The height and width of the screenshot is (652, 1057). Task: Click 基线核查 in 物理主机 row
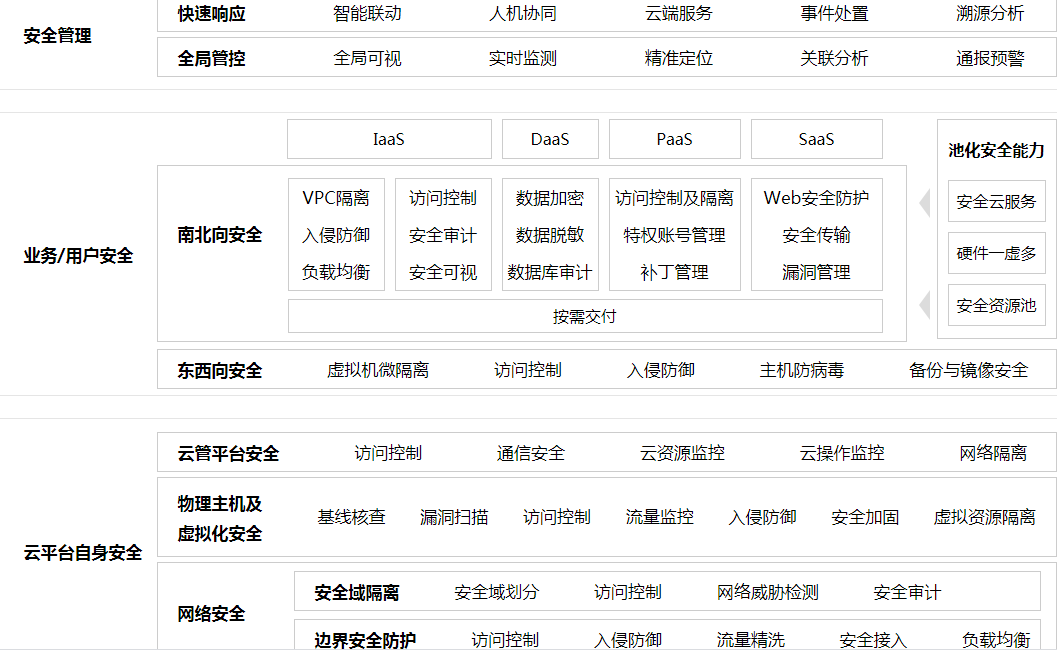click(x=351, y=517)
